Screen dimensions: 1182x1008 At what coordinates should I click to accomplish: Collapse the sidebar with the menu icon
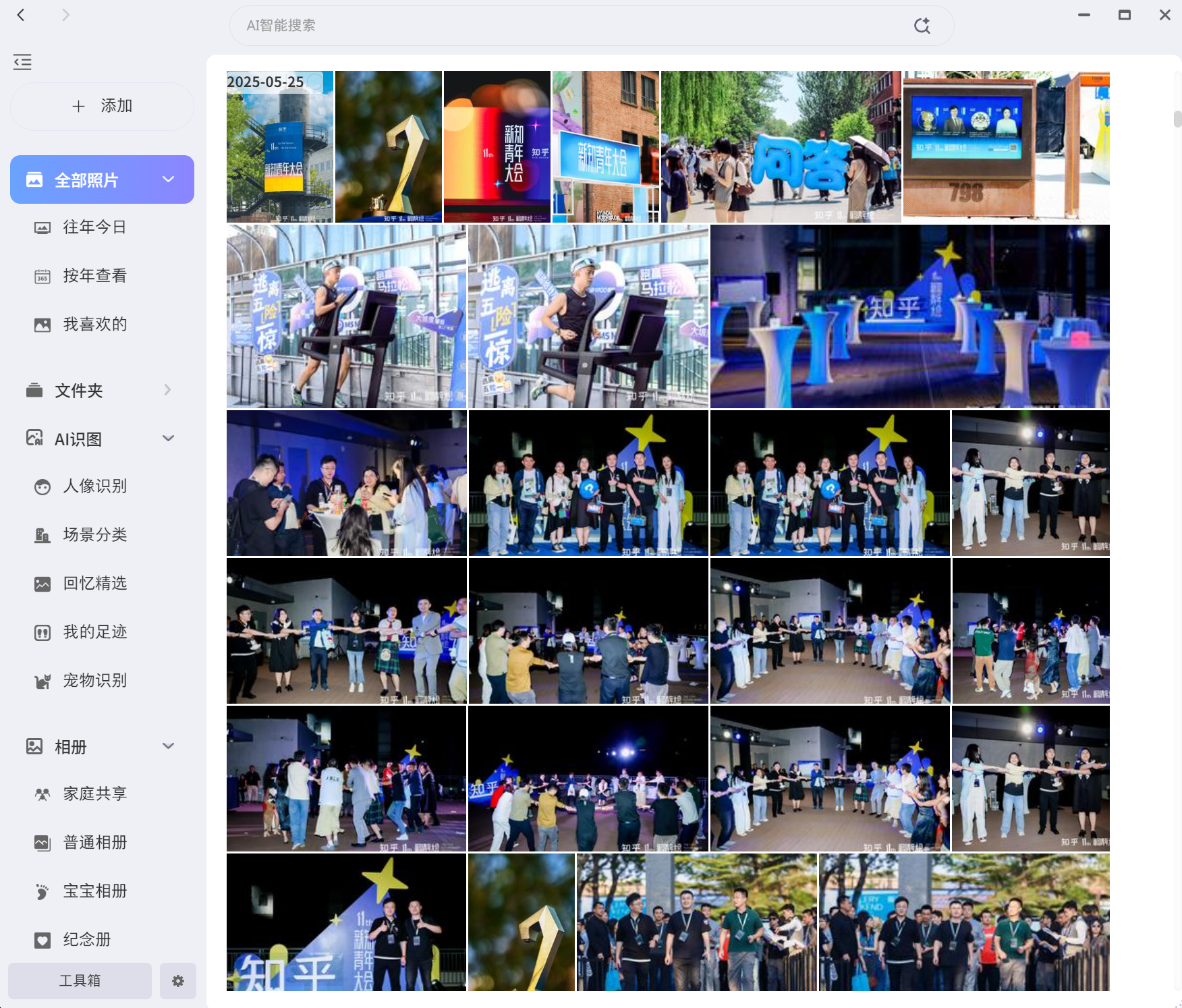(22, 62)
